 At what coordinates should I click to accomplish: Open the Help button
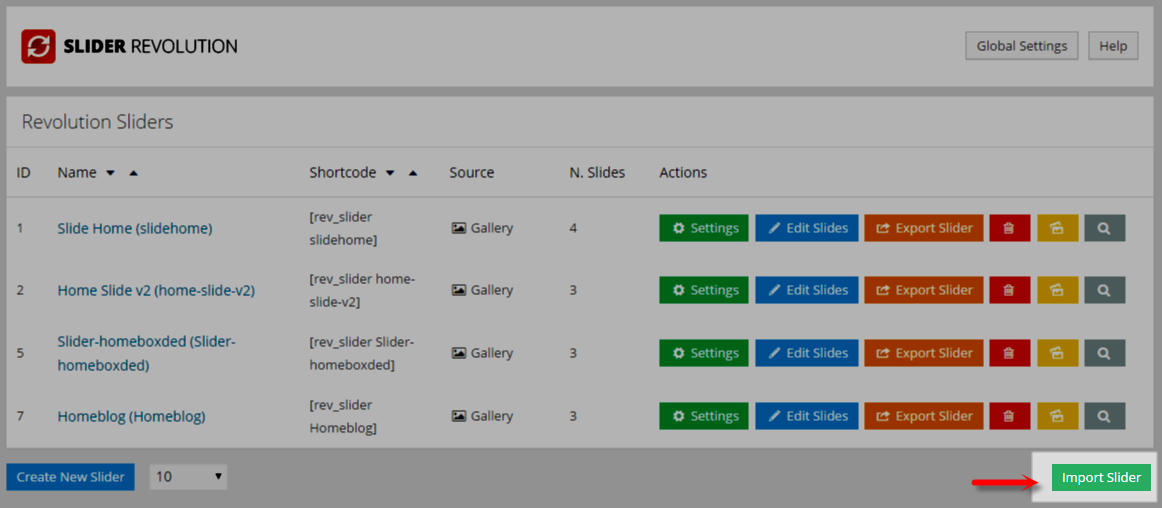(1112, 46)
